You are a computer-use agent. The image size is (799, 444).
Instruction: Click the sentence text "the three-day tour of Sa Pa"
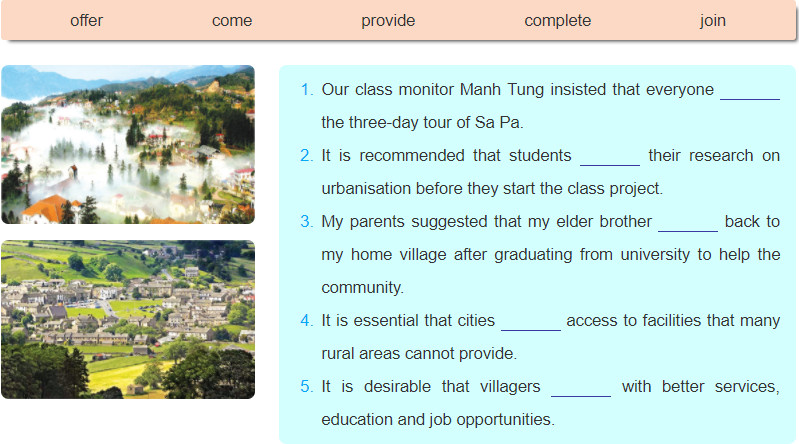421,123
